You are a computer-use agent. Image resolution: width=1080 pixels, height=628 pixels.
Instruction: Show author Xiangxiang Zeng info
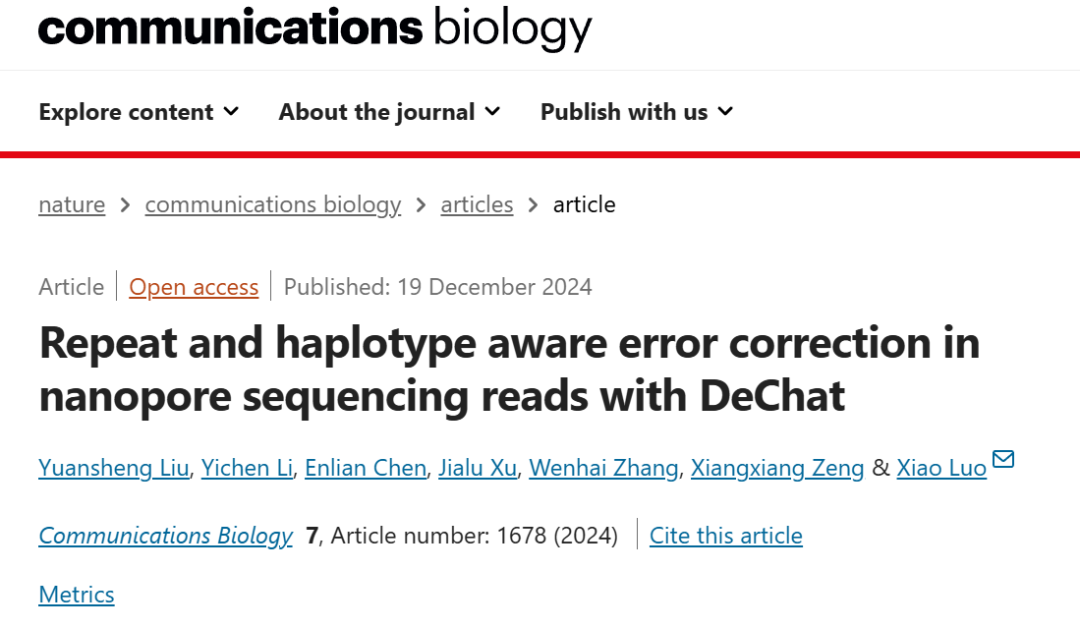point(778,468)
